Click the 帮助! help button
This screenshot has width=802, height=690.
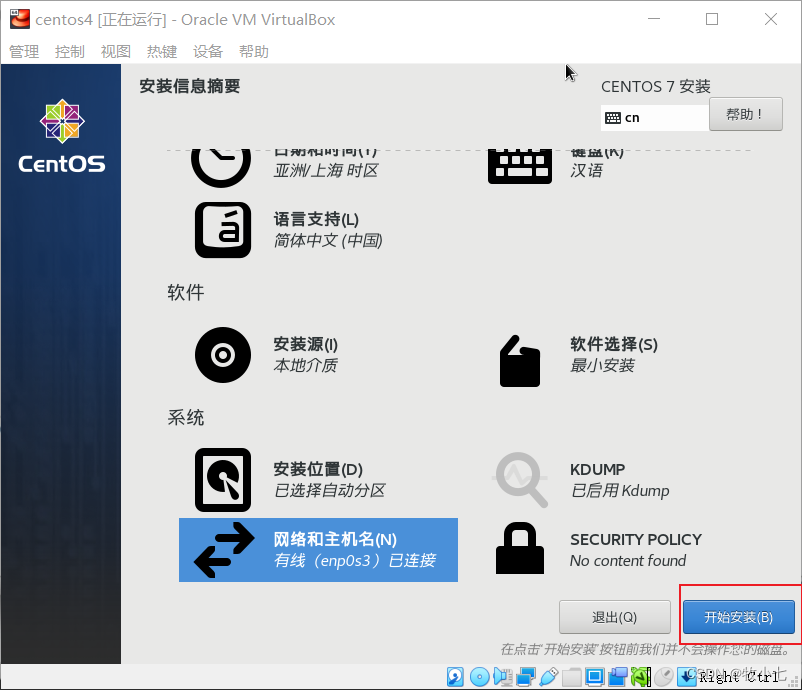(x=745, y=114)
